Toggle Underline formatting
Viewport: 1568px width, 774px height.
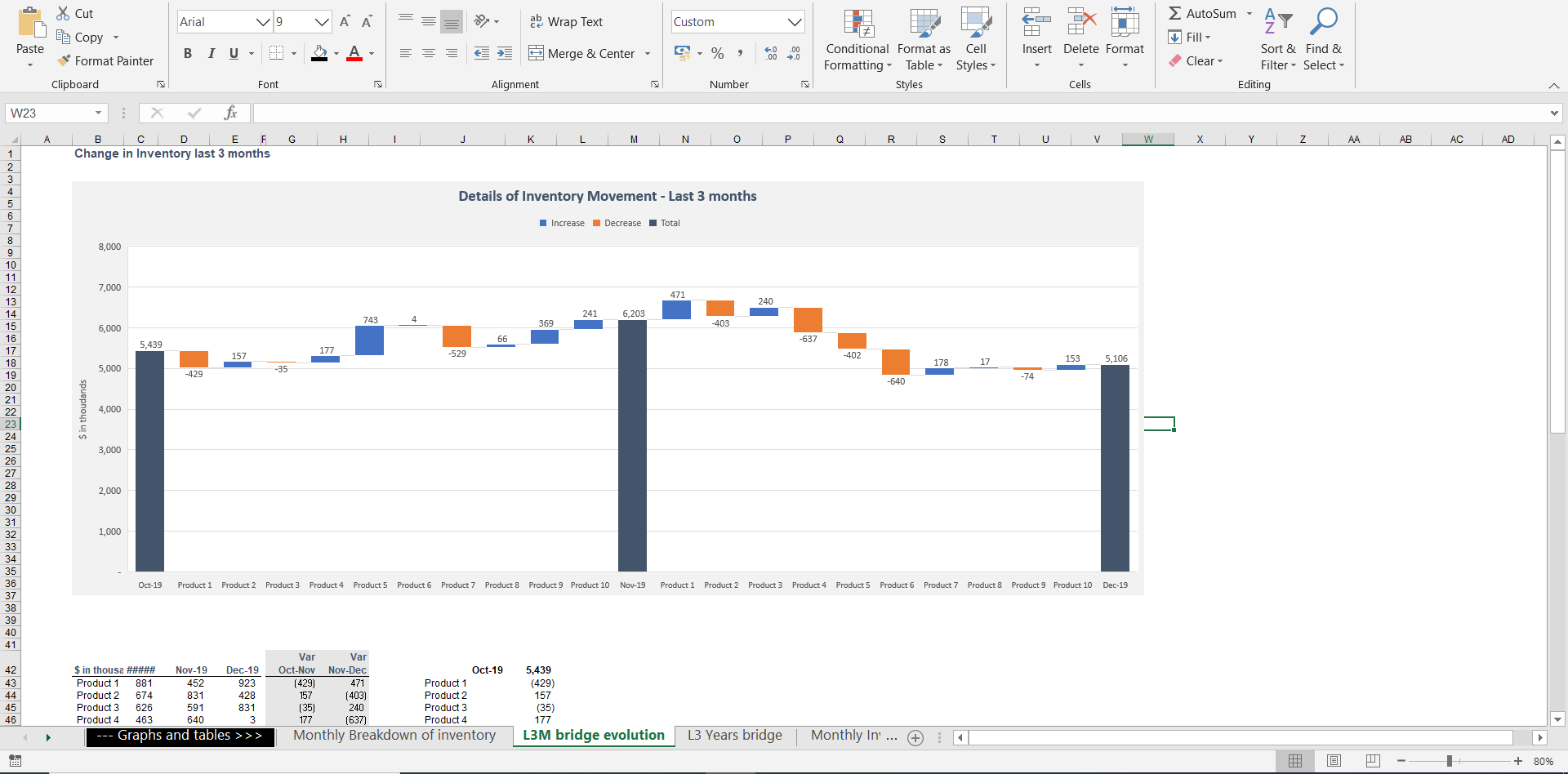click(234, 53)
